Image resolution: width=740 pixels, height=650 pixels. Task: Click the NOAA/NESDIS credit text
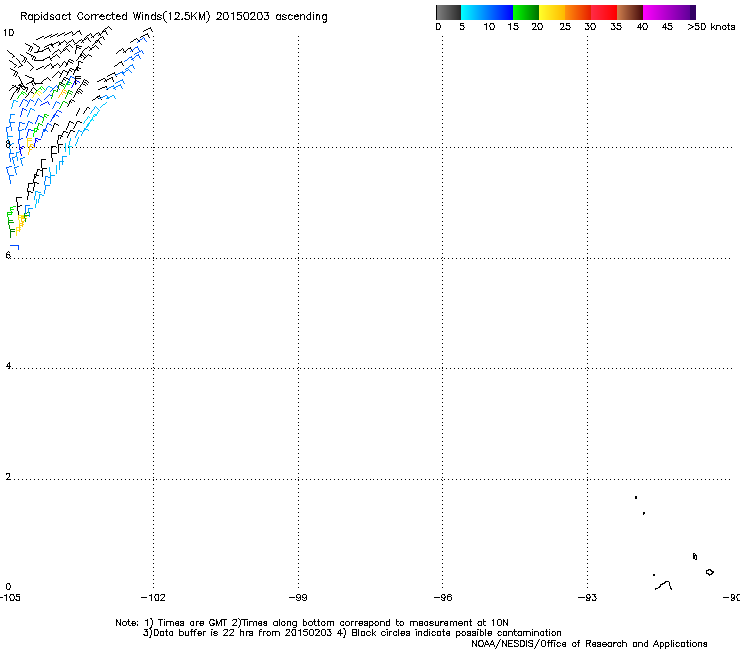click(x=589, y=644)
